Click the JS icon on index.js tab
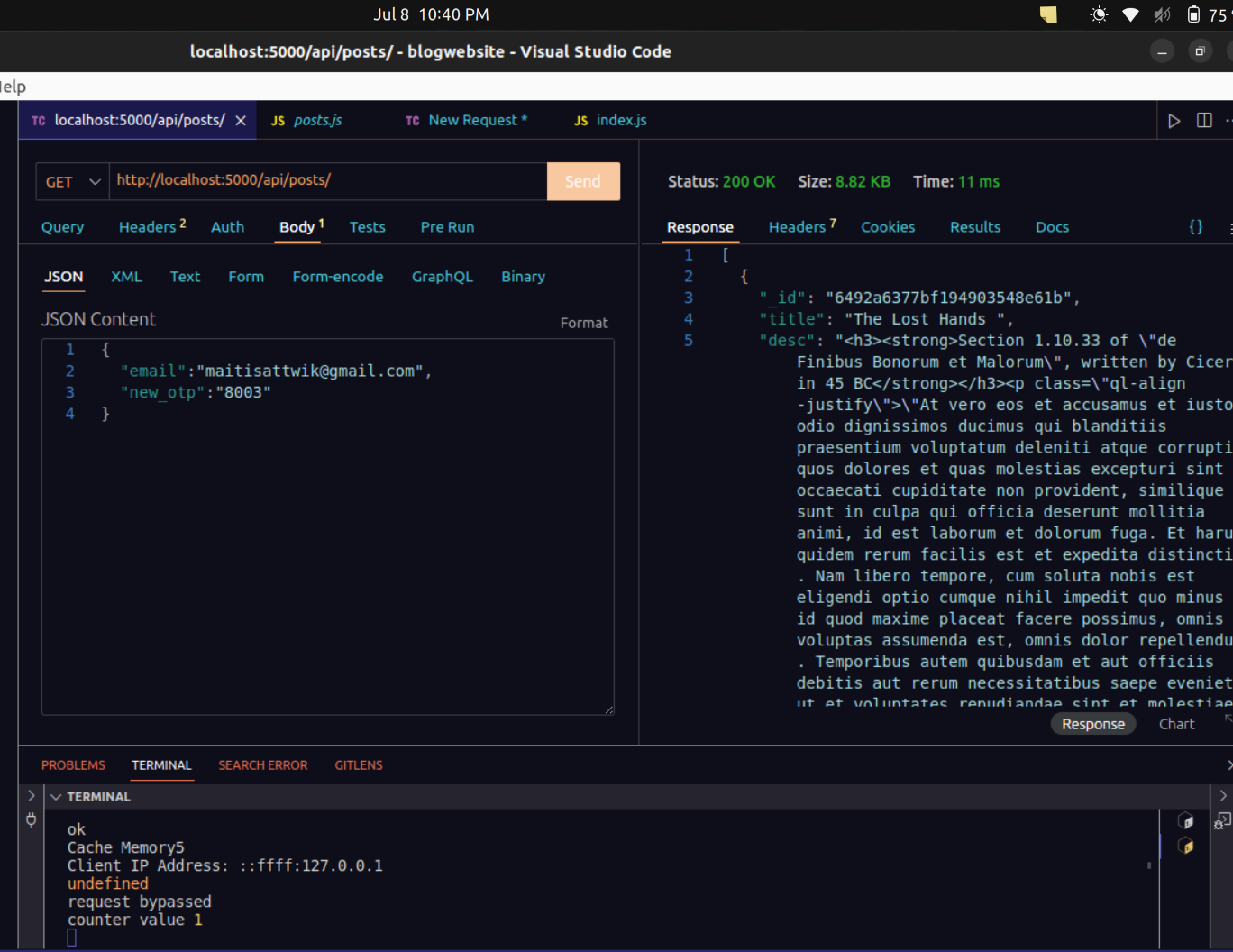Screen dimensions: 1233x952 click(581, 121)
